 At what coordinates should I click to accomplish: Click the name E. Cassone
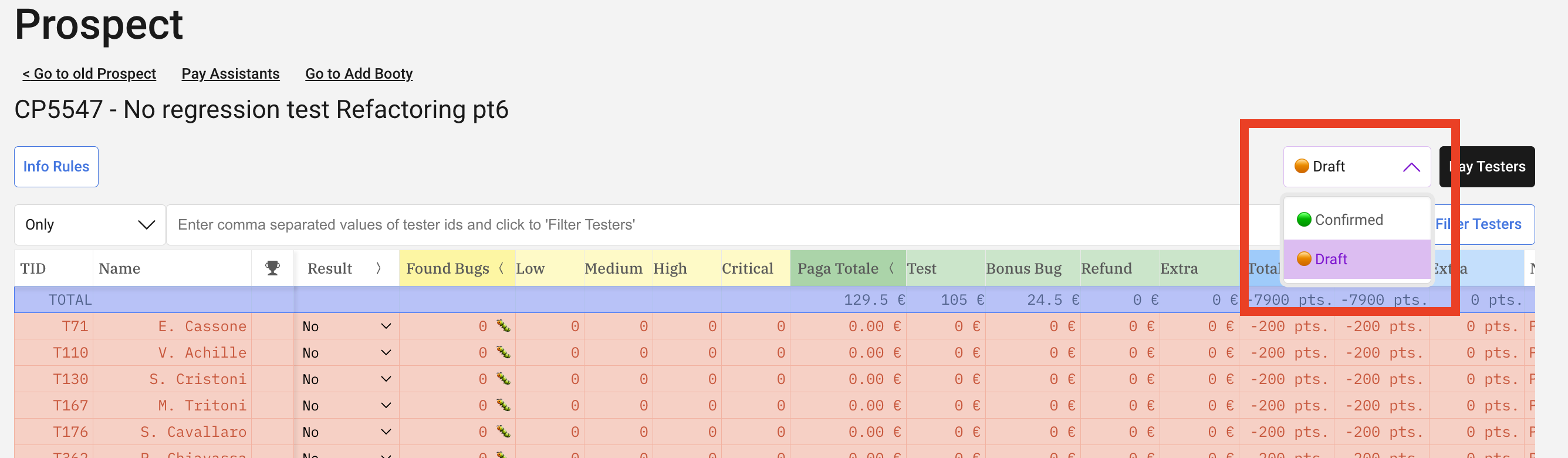202,326
